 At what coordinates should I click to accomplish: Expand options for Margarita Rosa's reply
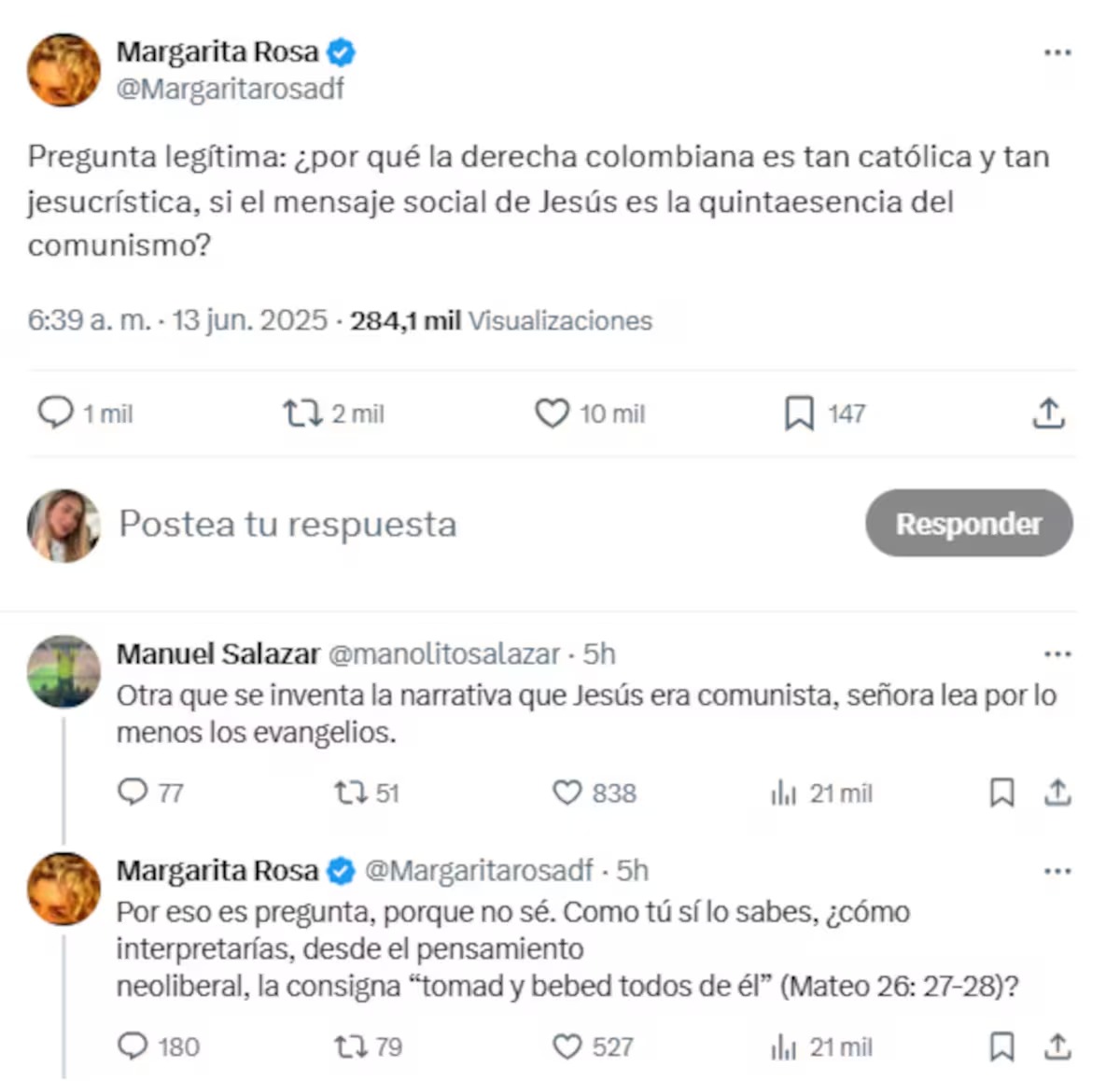(1057, 870)
